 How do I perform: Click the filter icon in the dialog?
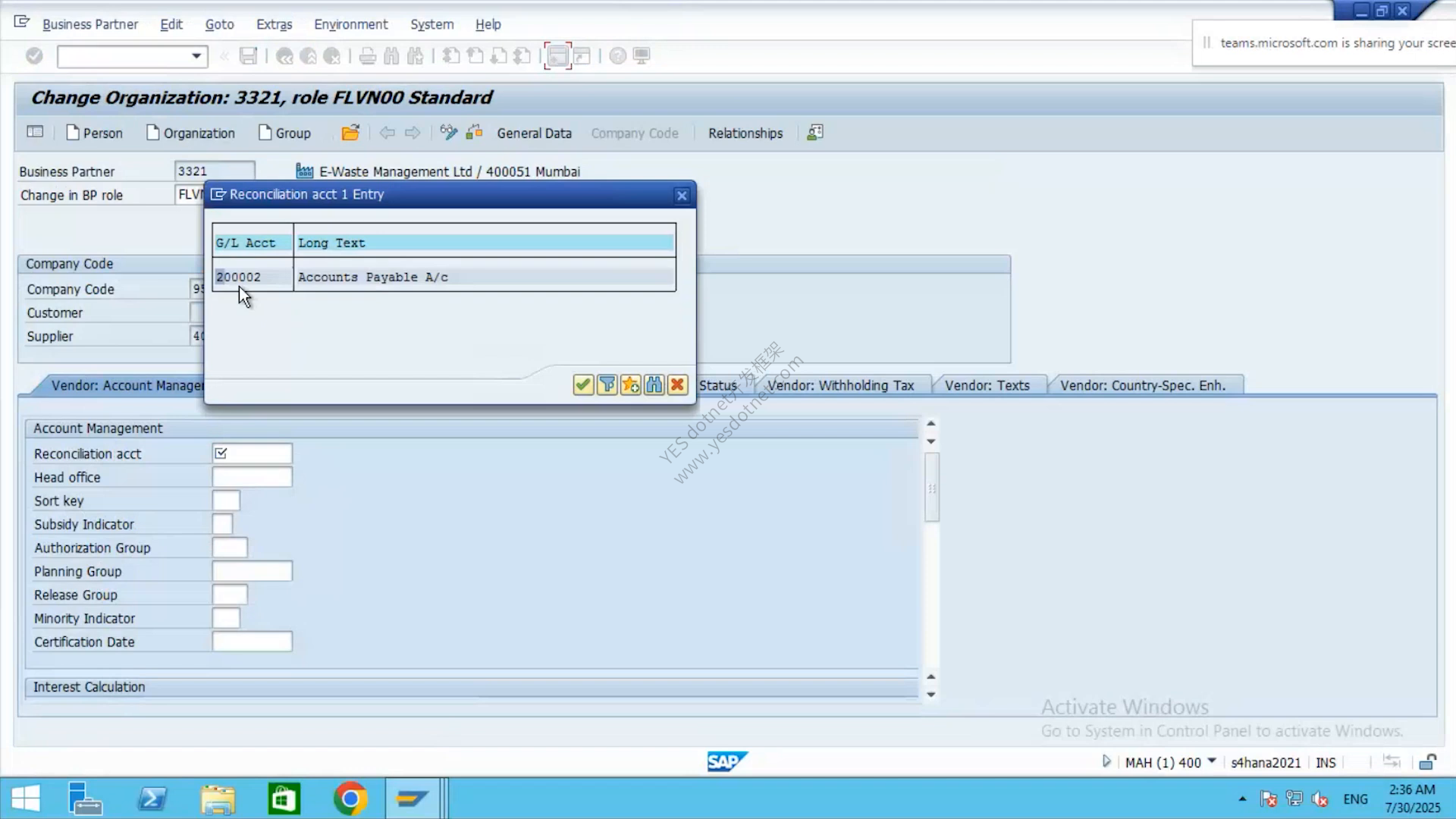607,385
